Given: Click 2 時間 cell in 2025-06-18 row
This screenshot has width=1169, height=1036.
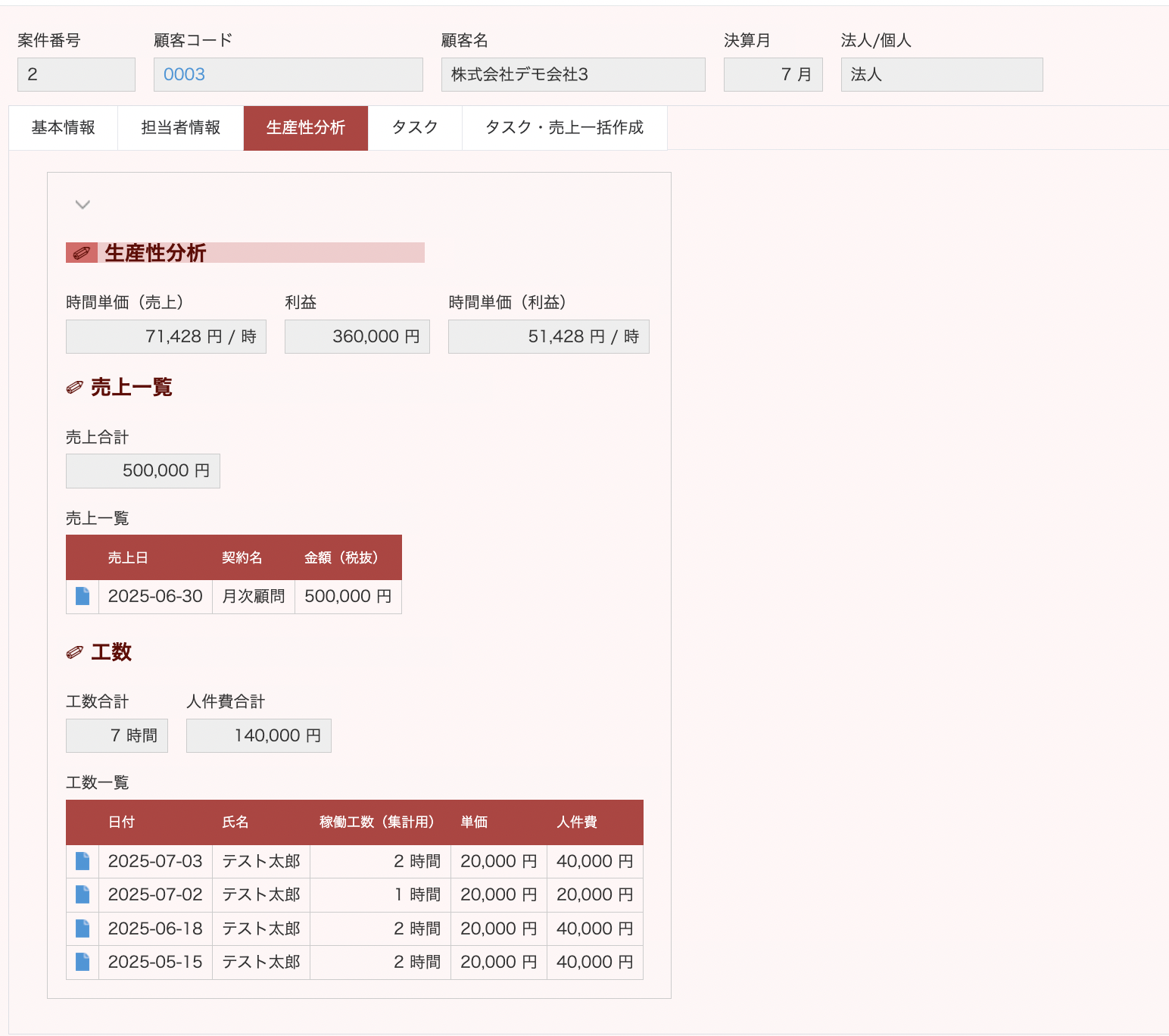Looking at the screenshot, I should point(381,928).
